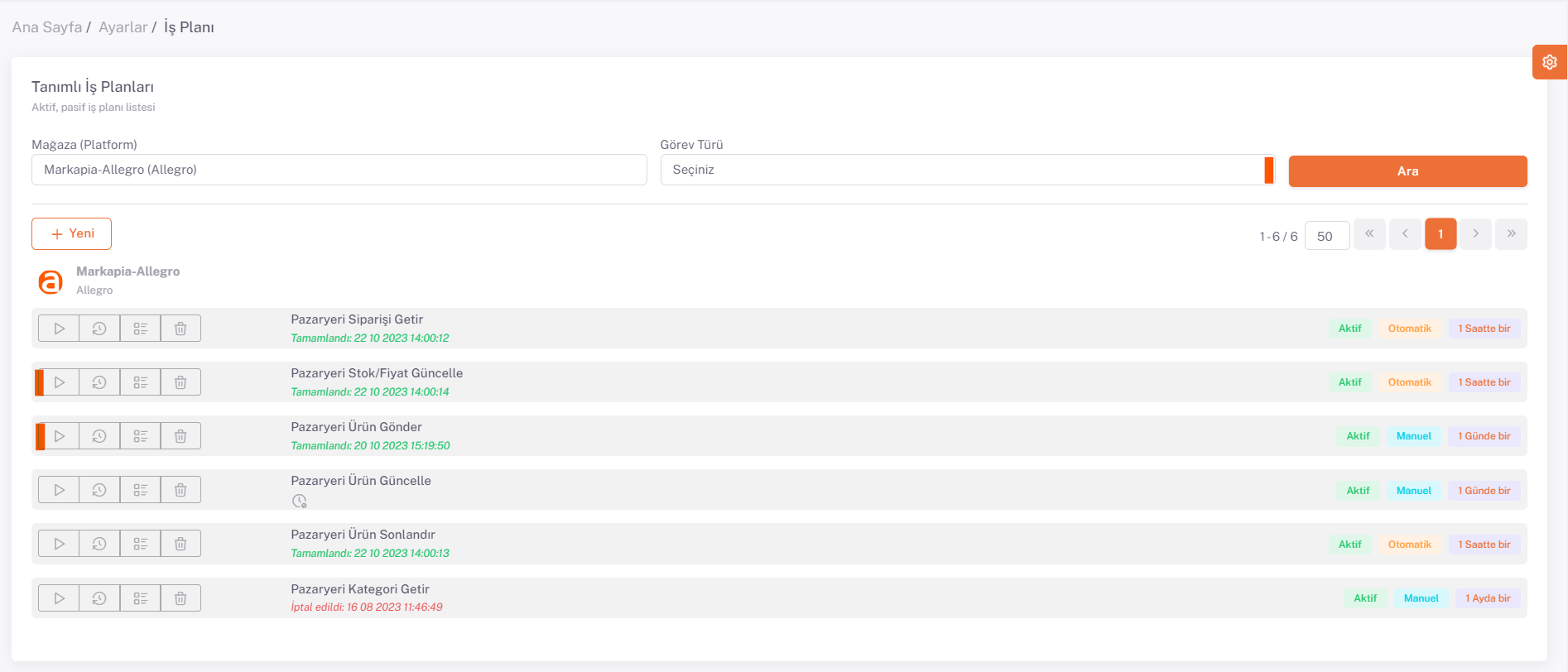1568x672 pixels.
Task: Open details list for Pazaryeri Kategori Getir
Action: tap(141, 598)
